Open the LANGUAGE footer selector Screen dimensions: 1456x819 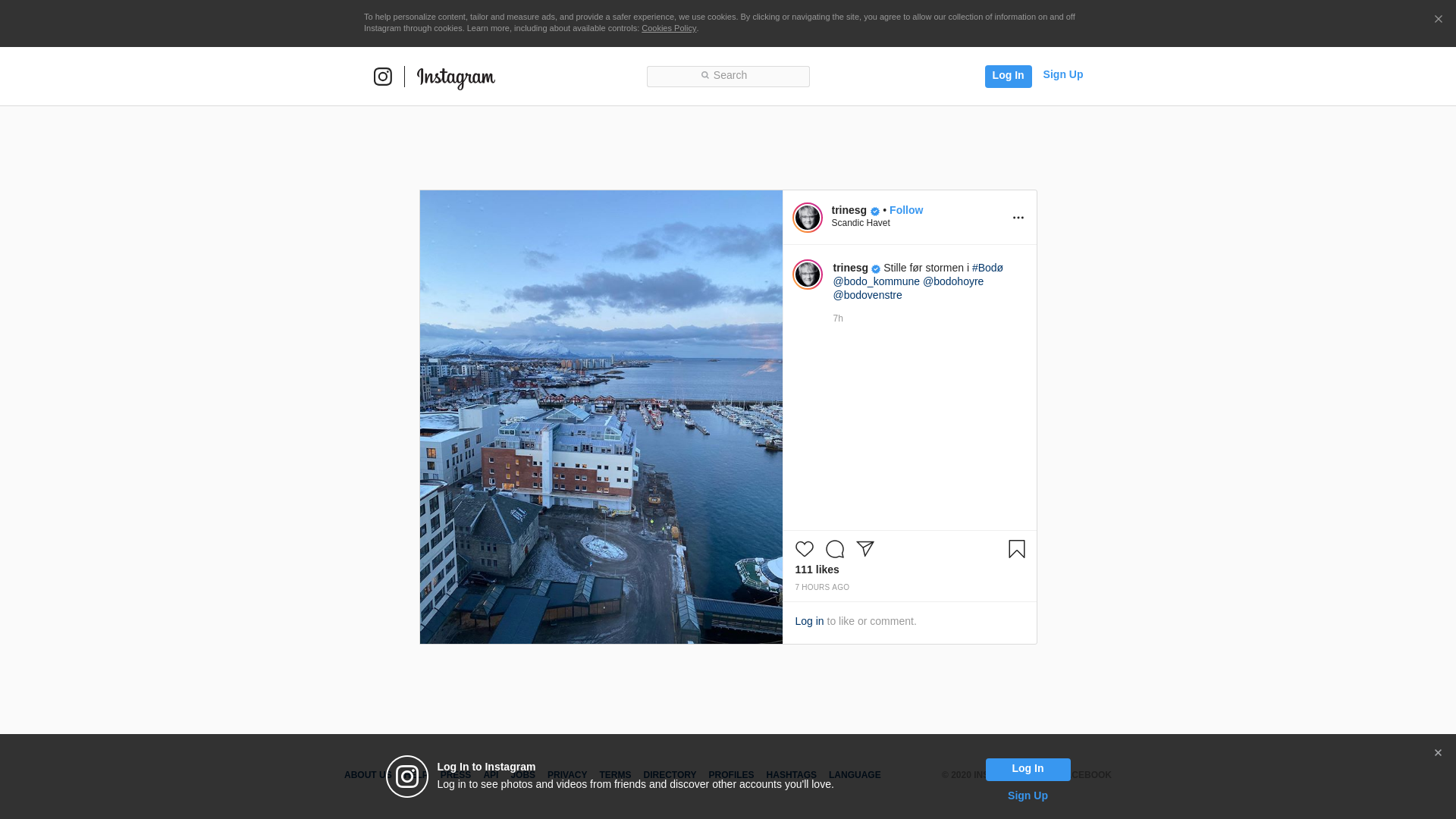tap(855, 775)
